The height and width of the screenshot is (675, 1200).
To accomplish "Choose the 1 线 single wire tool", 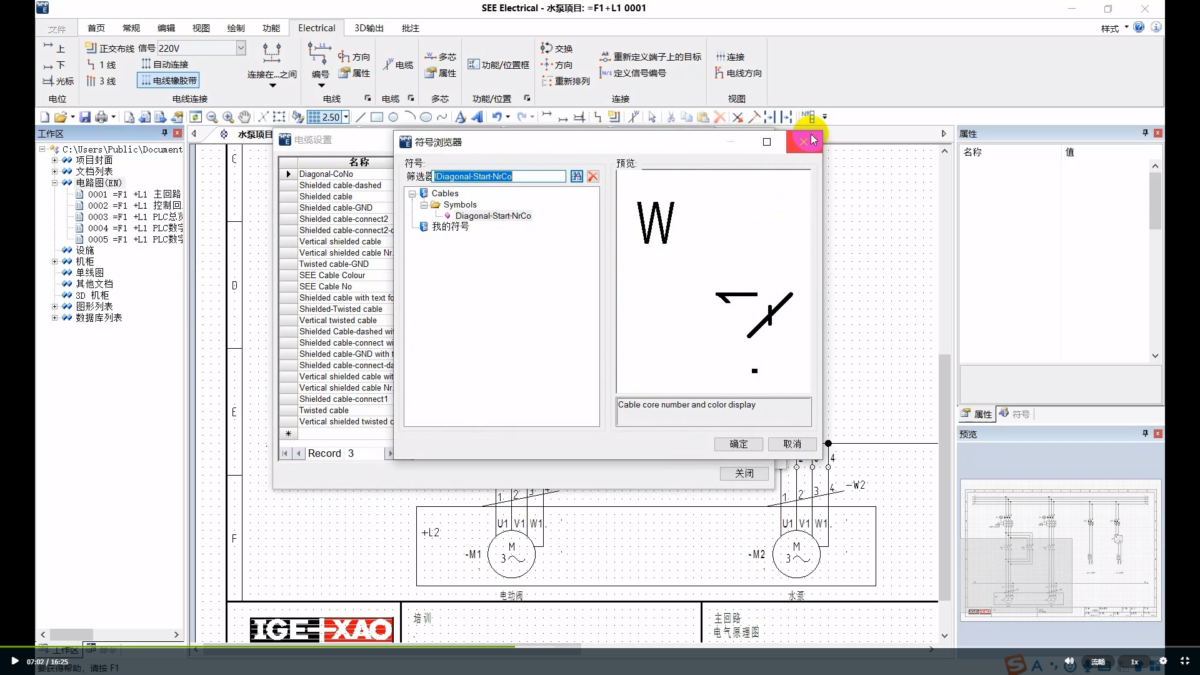I will (x=101, y=65).
